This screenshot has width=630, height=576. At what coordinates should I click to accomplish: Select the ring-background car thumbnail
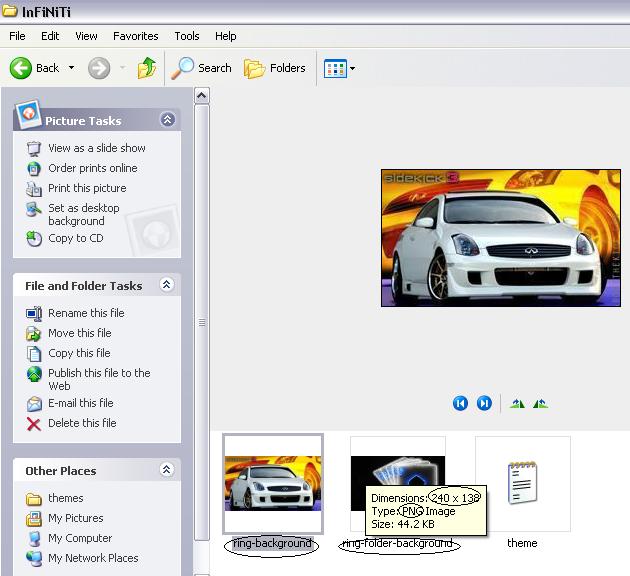(x=273, y=484)
